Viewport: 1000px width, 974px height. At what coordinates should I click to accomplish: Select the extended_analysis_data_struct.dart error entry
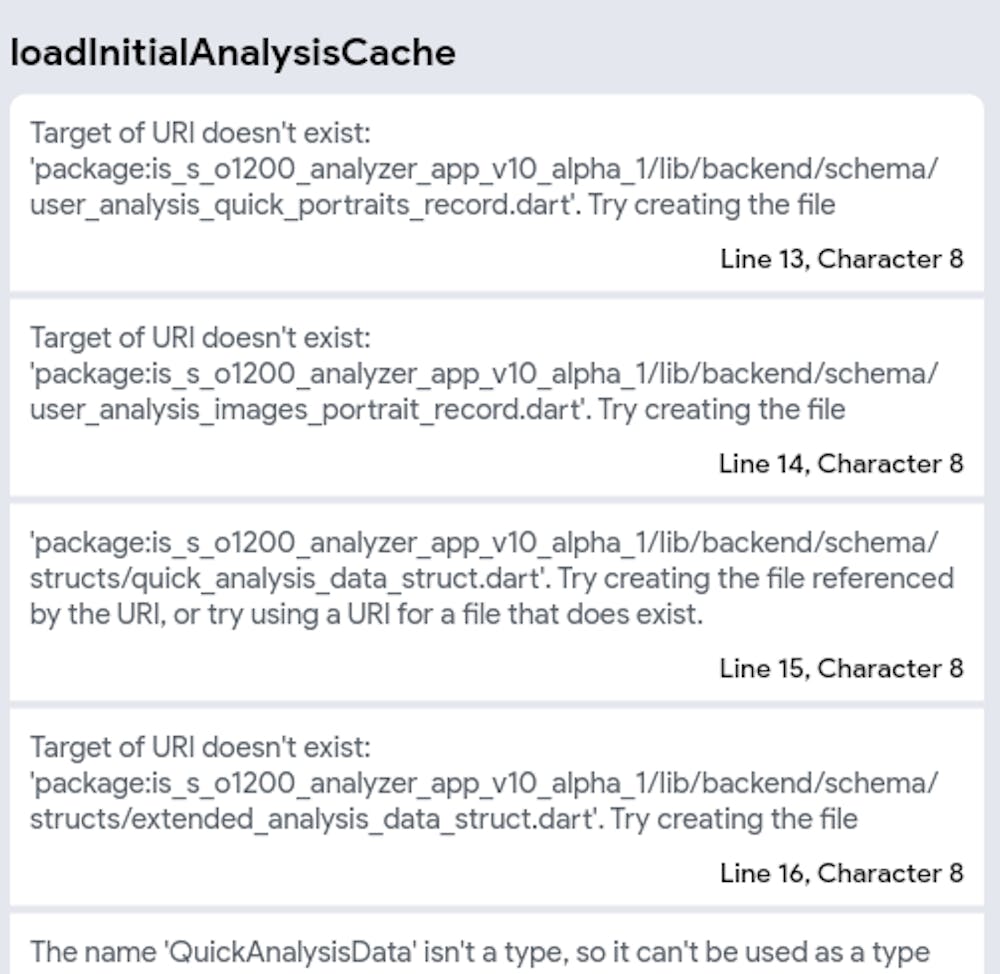[497, 808]
